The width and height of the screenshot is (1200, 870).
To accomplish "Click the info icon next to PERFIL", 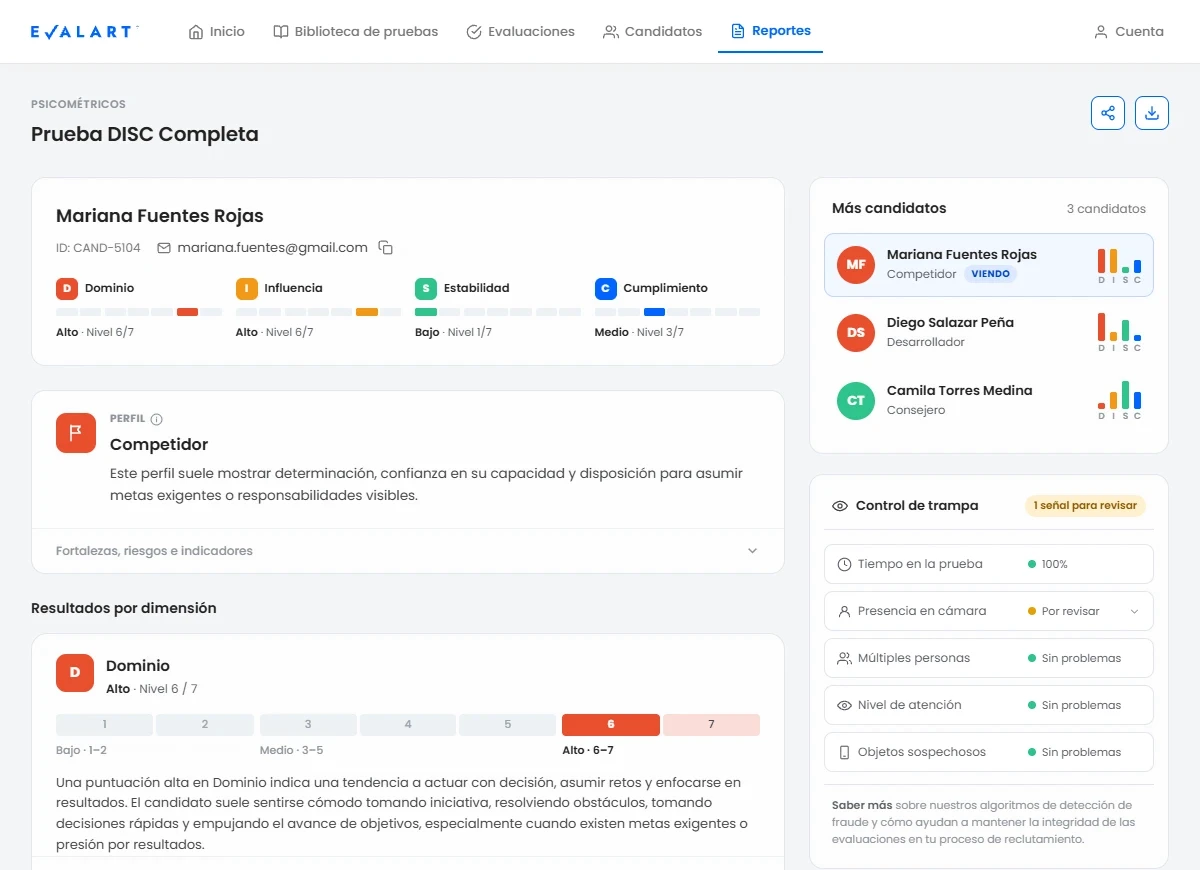I will click(156, 419).
